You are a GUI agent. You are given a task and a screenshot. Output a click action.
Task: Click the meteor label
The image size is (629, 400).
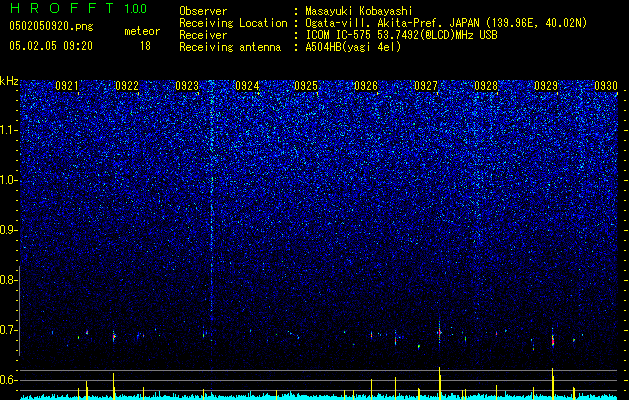(142, 31)
